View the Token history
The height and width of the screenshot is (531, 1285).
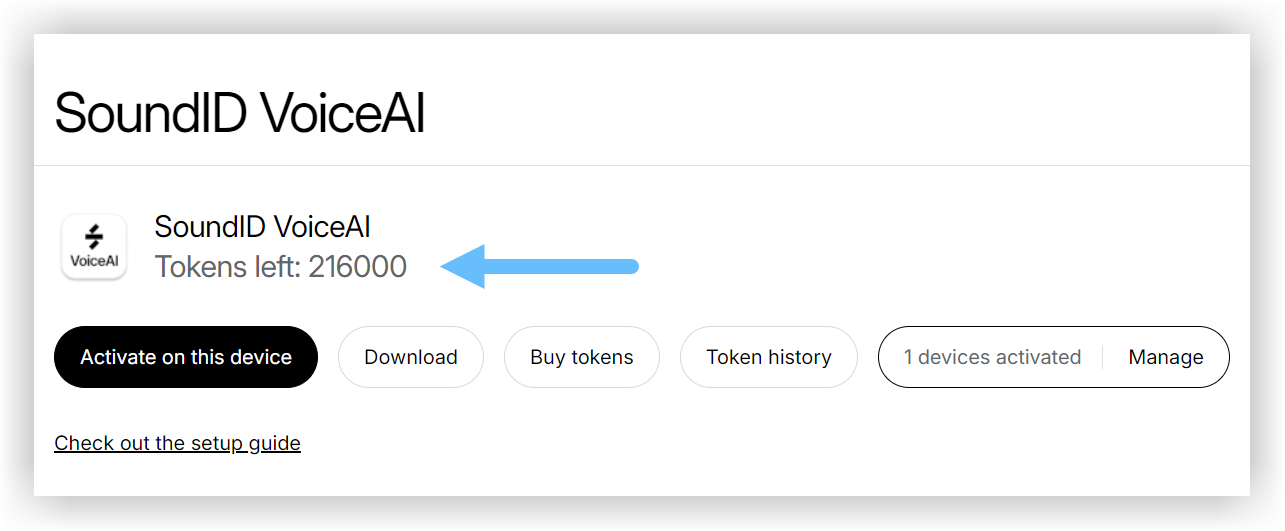769,357
